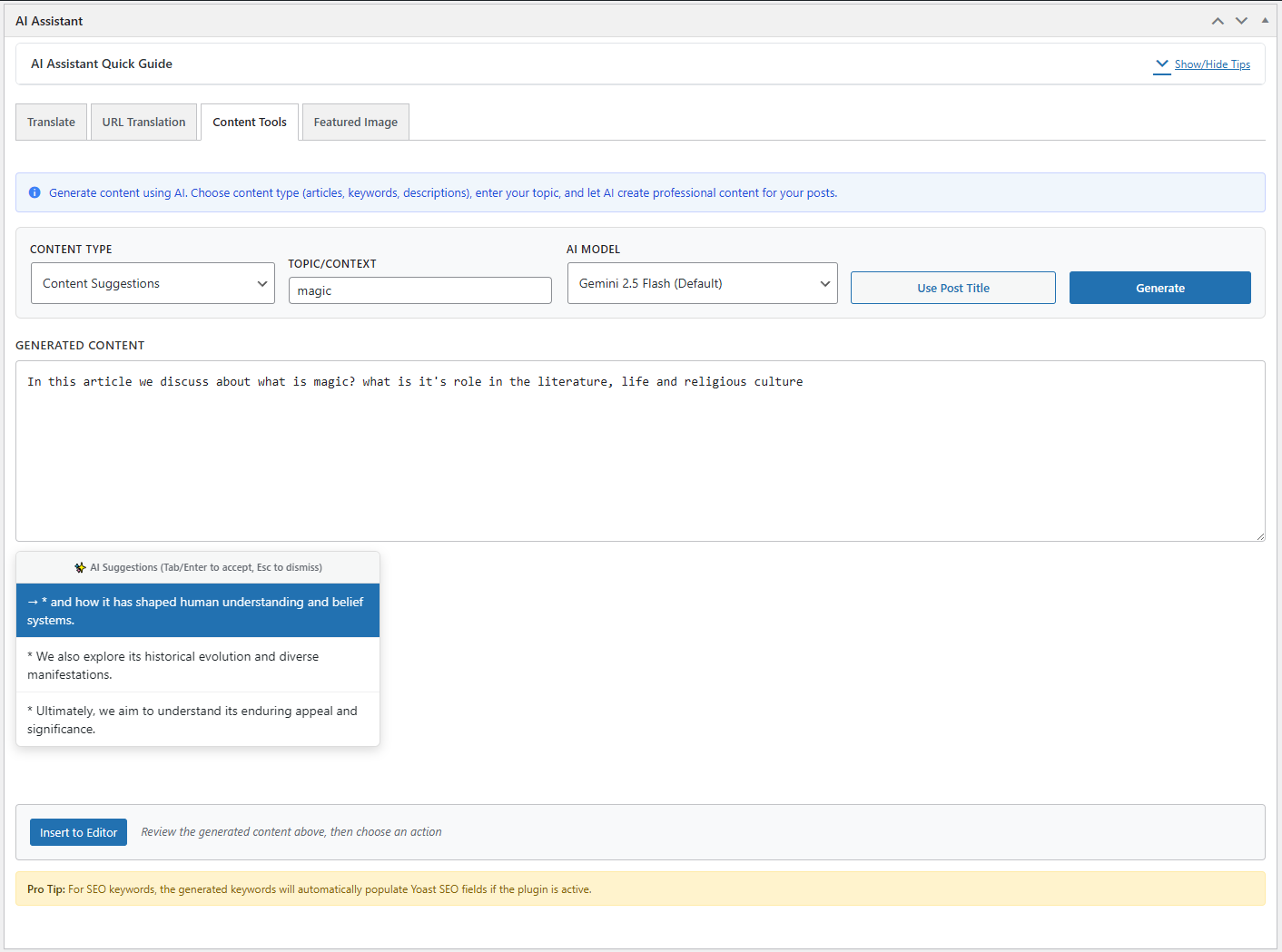Open the Content Type dropdown
The height and width of the screenshot is (952, 1282).
[153, 283]
